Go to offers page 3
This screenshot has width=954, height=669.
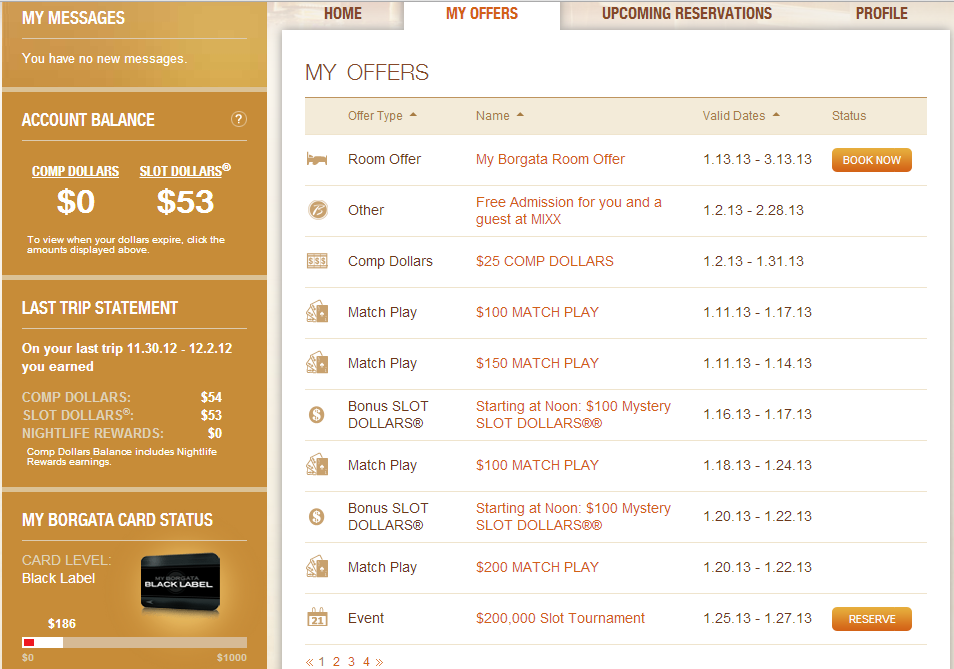[x=352, y=662]
